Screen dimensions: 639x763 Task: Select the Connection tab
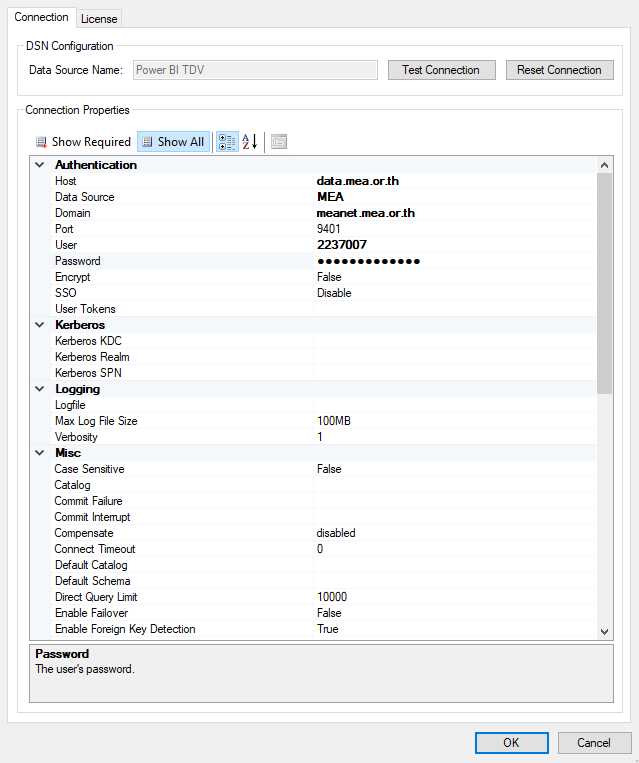[41, 18]
